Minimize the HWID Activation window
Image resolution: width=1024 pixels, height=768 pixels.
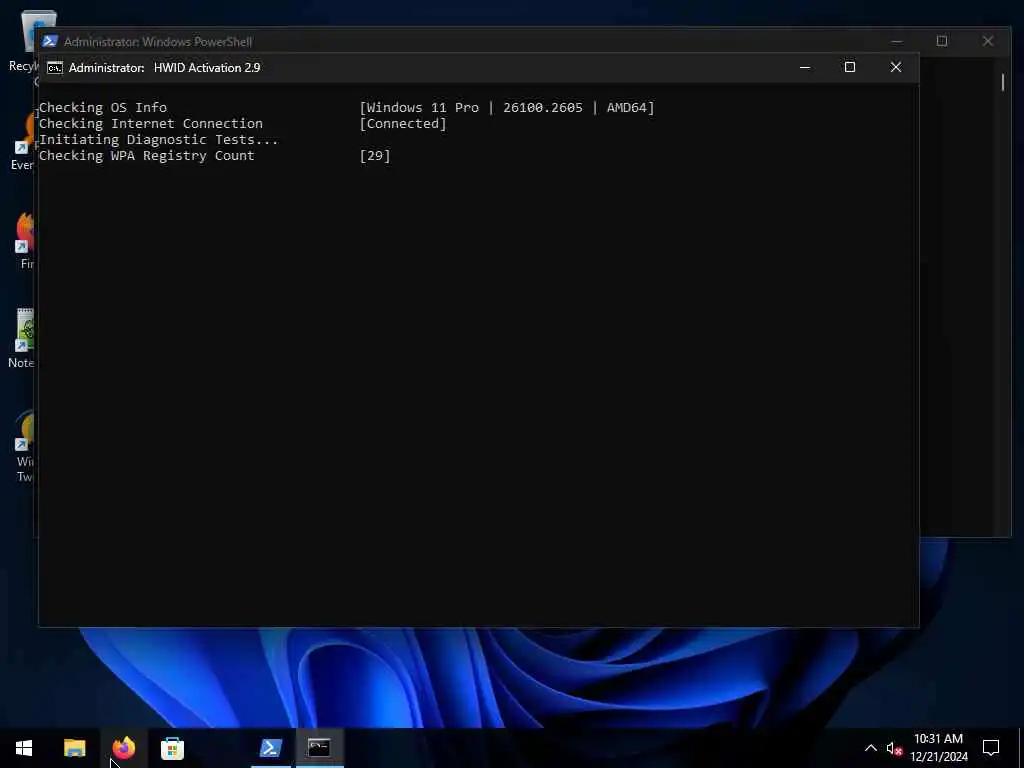click(805, 67)
